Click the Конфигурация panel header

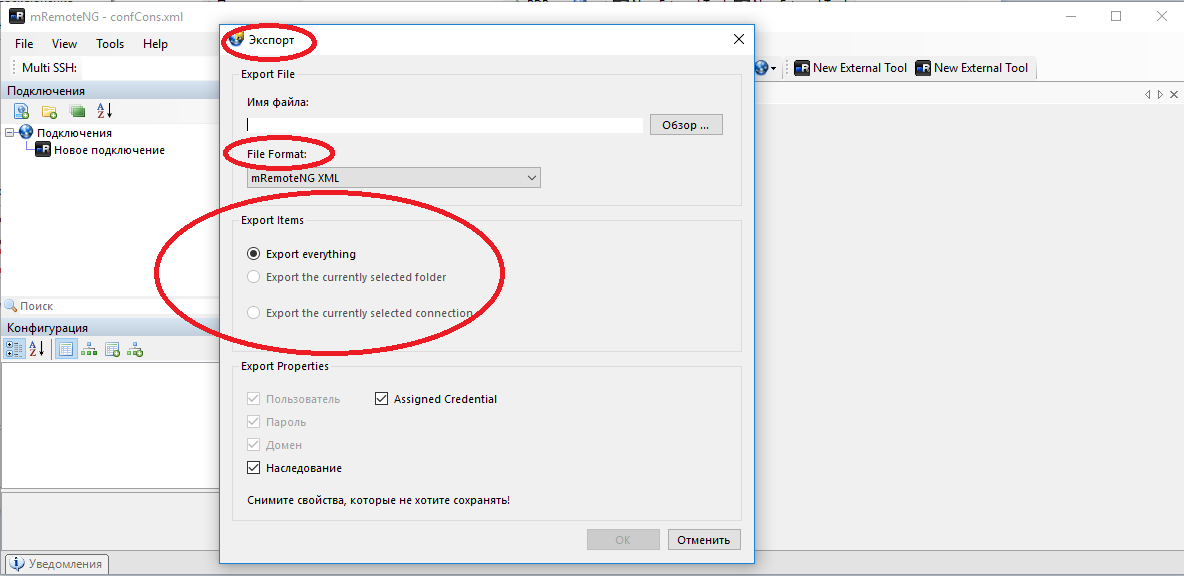109,328
